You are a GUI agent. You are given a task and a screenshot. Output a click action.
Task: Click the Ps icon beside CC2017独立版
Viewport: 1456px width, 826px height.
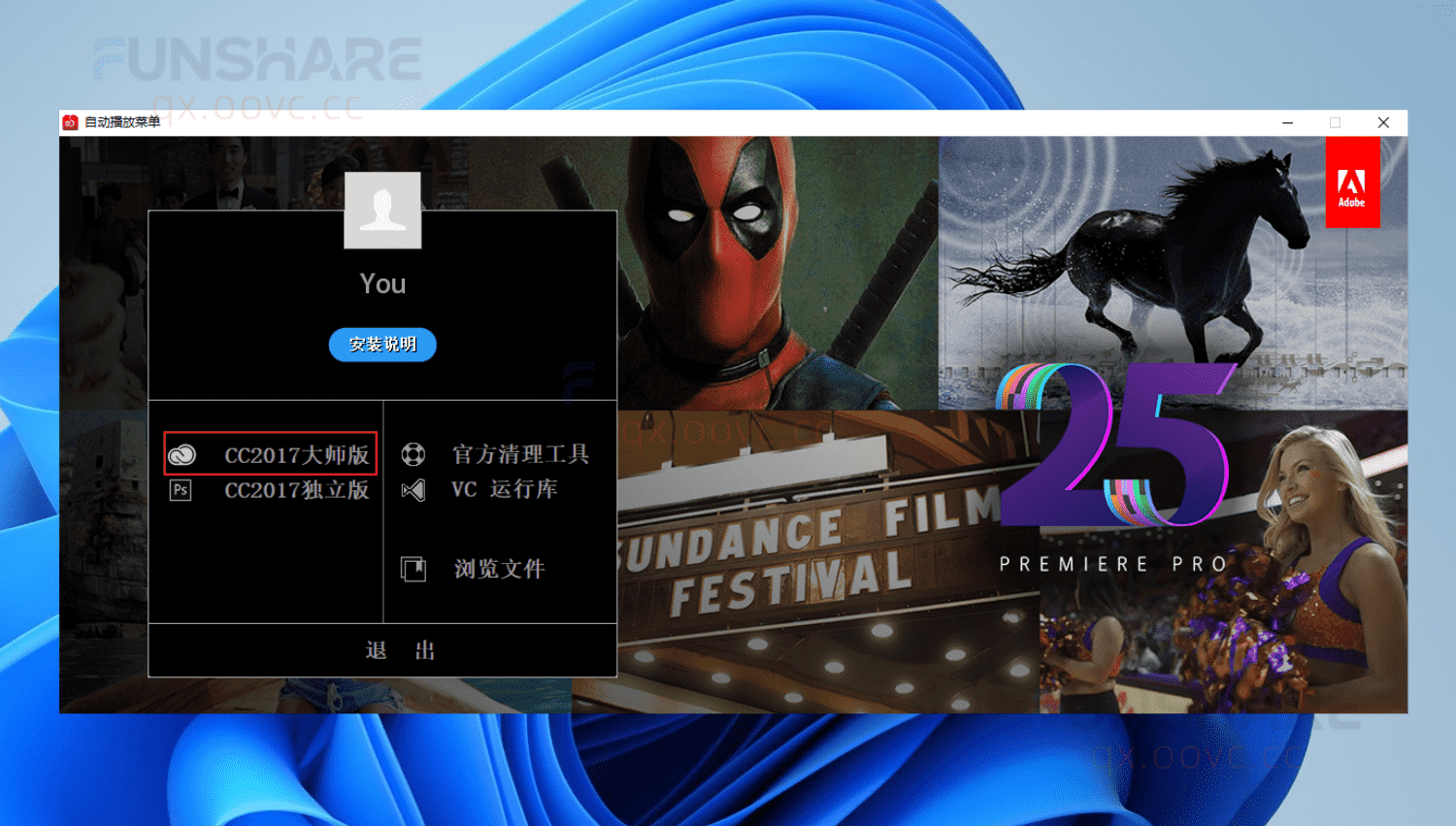[181, 490]
